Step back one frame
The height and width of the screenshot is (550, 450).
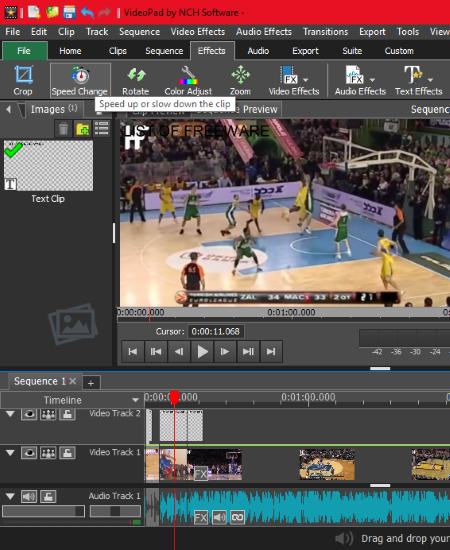(x=179, y=351)
